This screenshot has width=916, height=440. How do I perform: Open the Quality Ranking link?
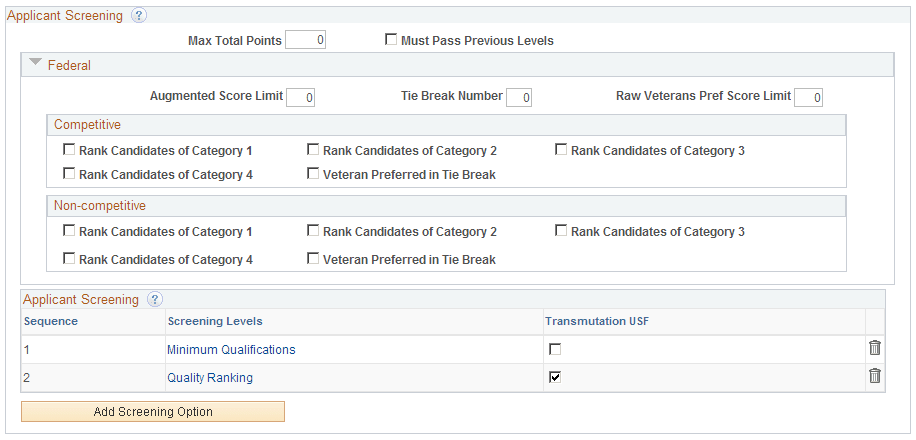210,377
